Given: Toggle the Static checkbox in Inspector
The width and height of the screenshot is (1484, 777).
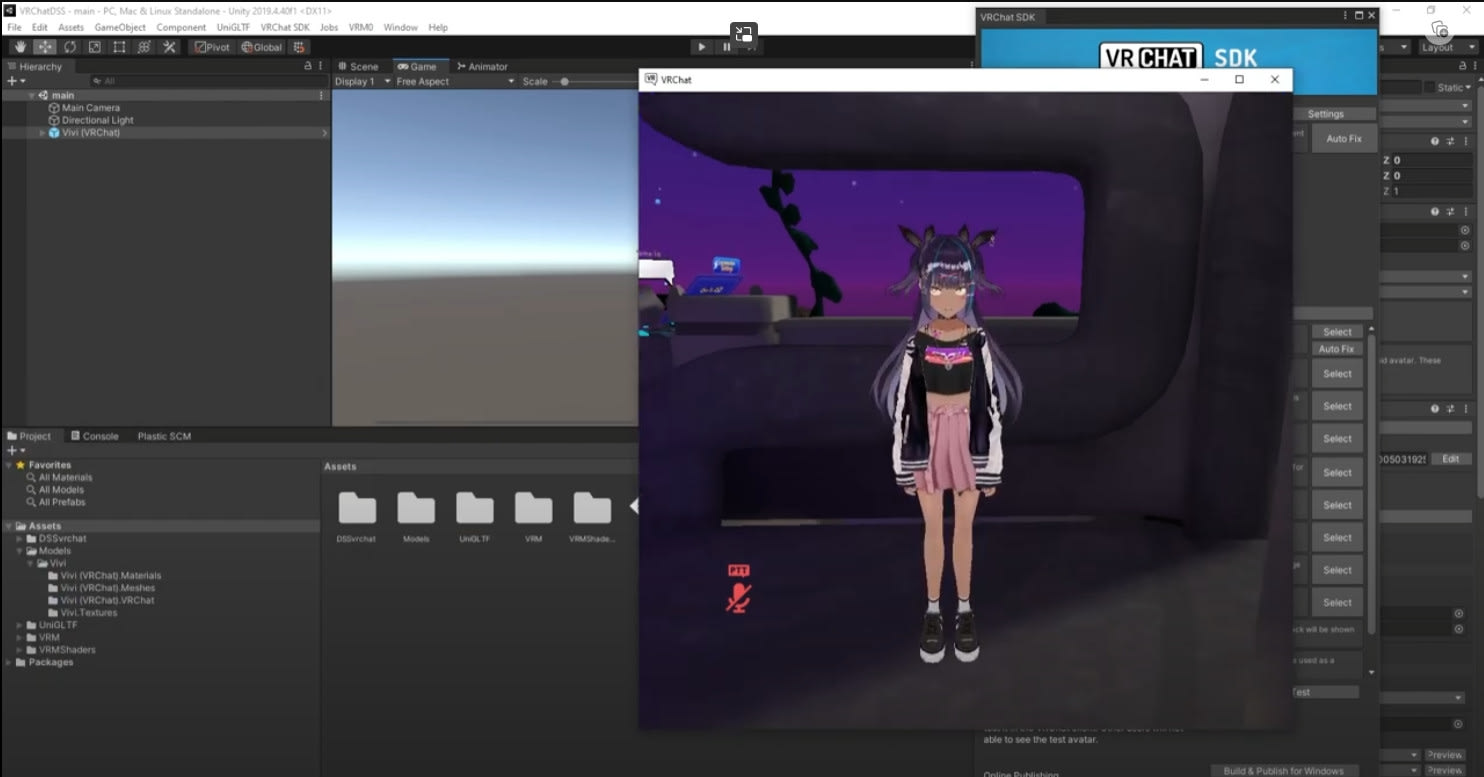Looking at the screenshot, I should (1429, 88).
